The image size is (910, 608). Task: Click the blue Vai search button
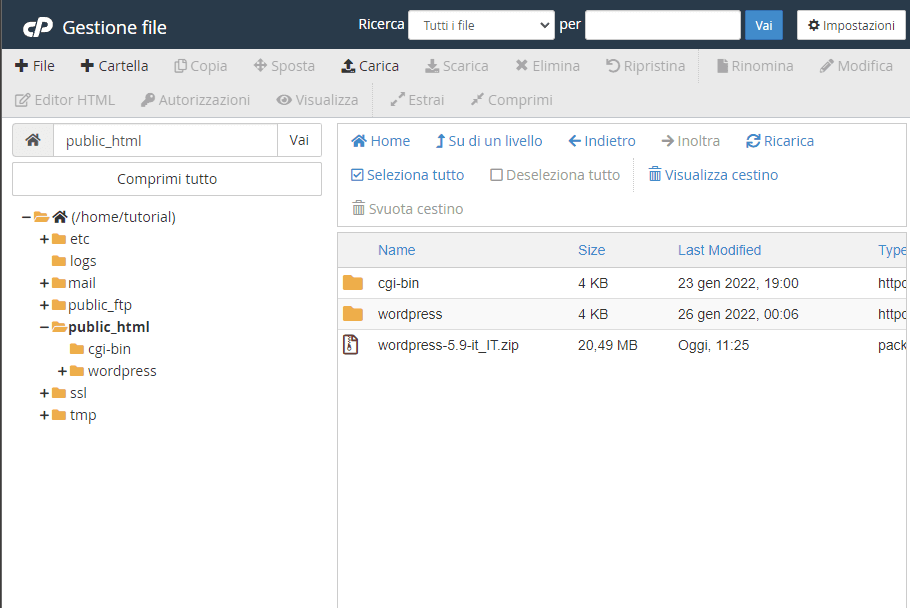763,26
